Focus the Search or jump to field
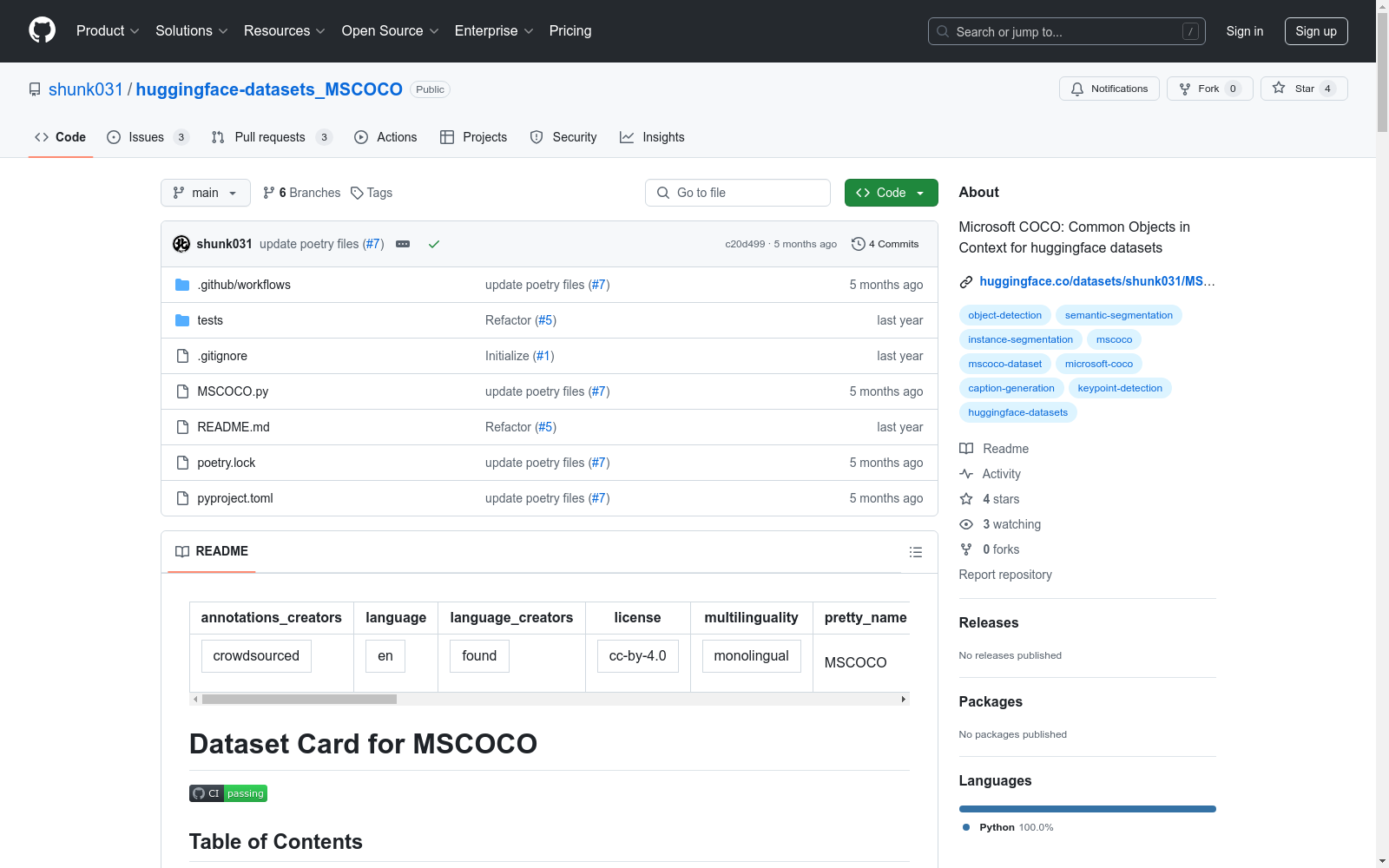 click(x=1066, y=31)
